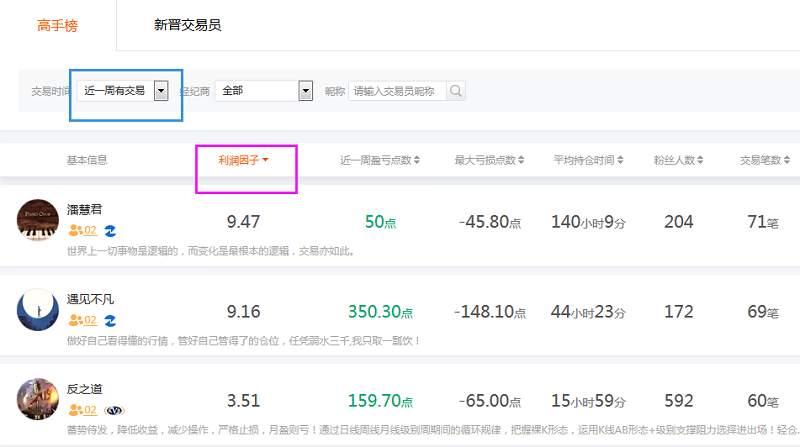Sort by 近一周盈亏点数 column
800x447 pixels.
coord(380,160)
